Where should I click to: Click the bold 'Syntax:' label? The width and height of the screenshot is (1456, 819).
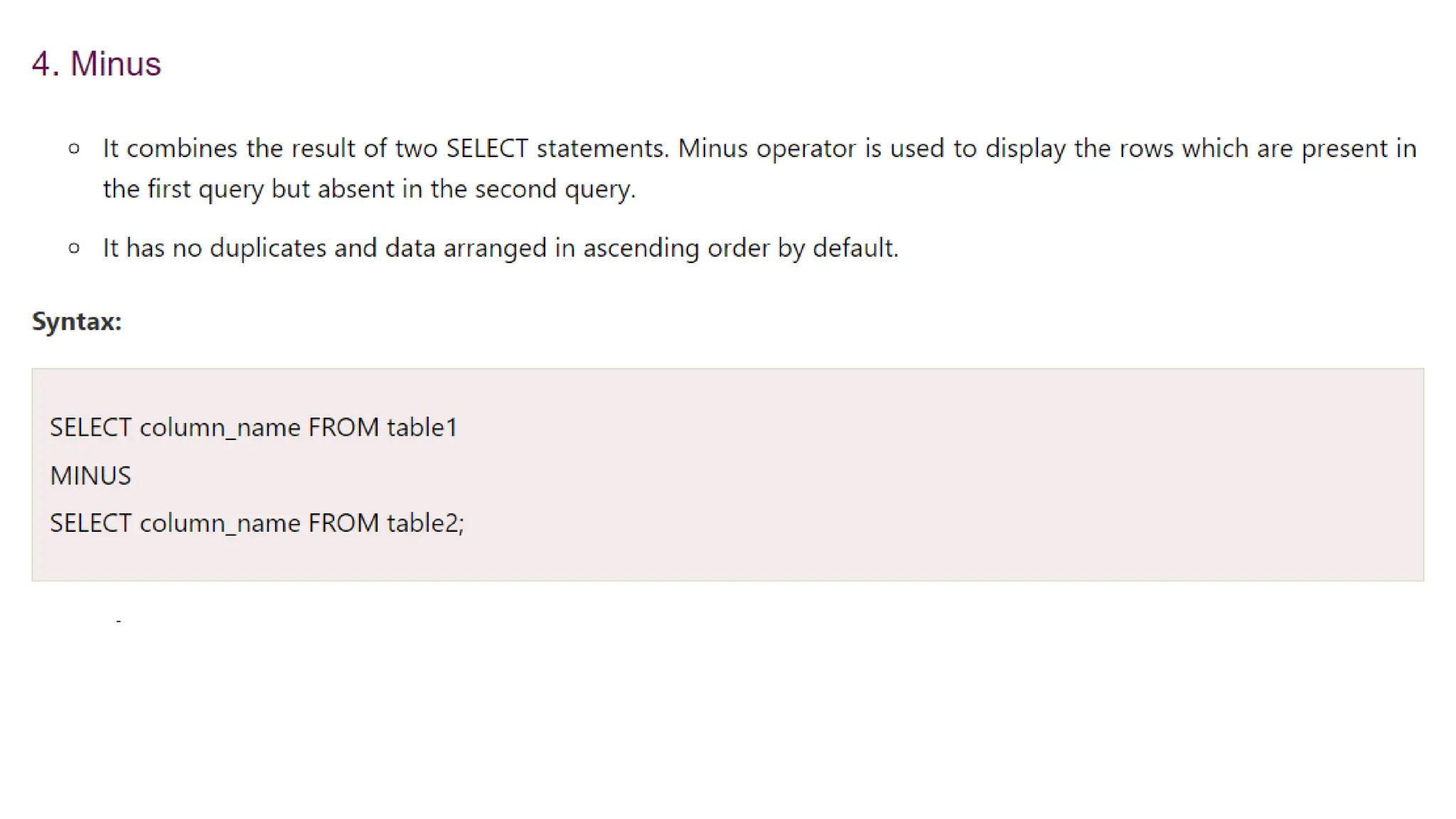pos(77,321)
